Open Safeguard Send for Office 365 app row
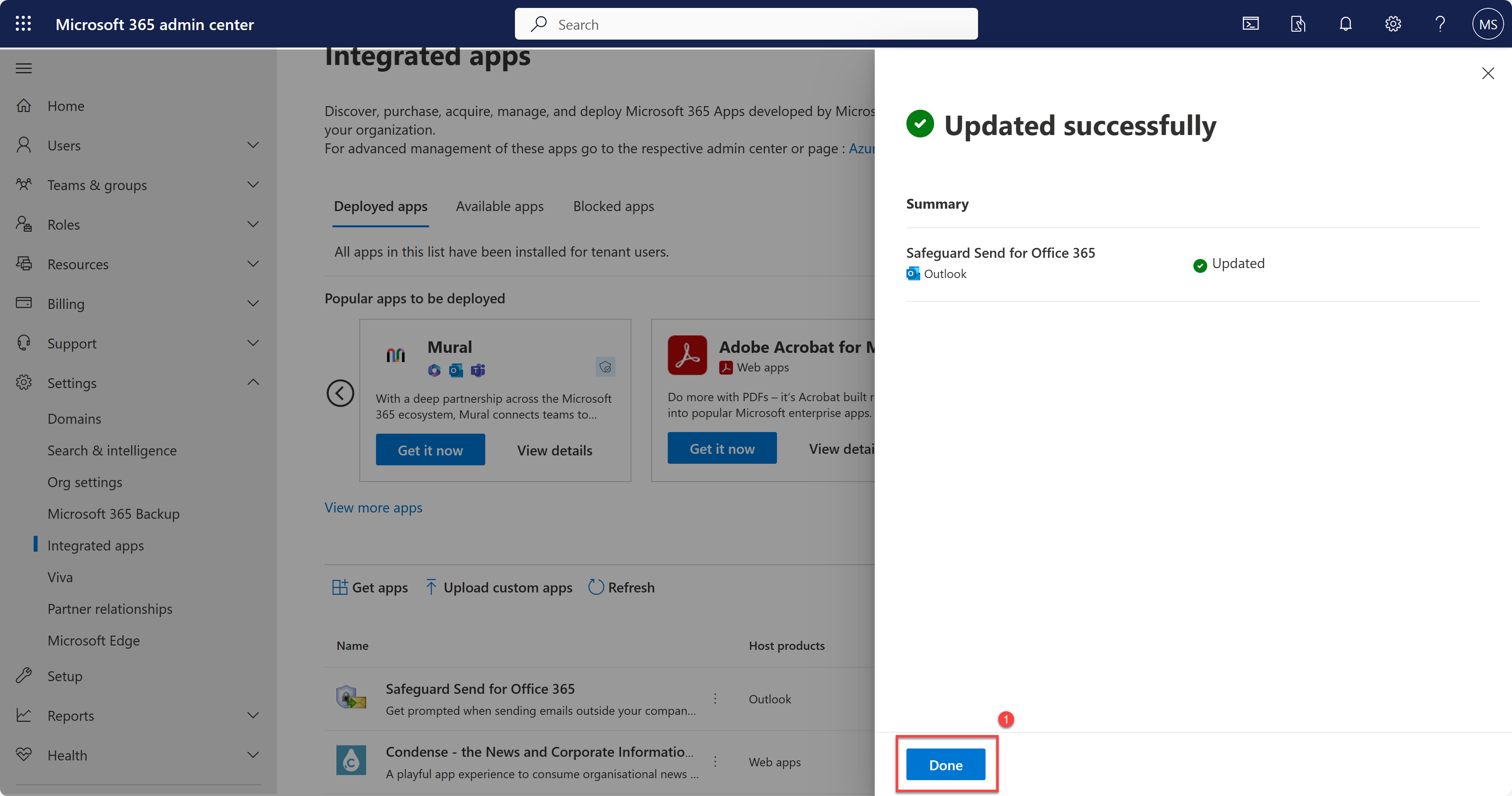This screenshot has width=1512, height=796. 599,699
